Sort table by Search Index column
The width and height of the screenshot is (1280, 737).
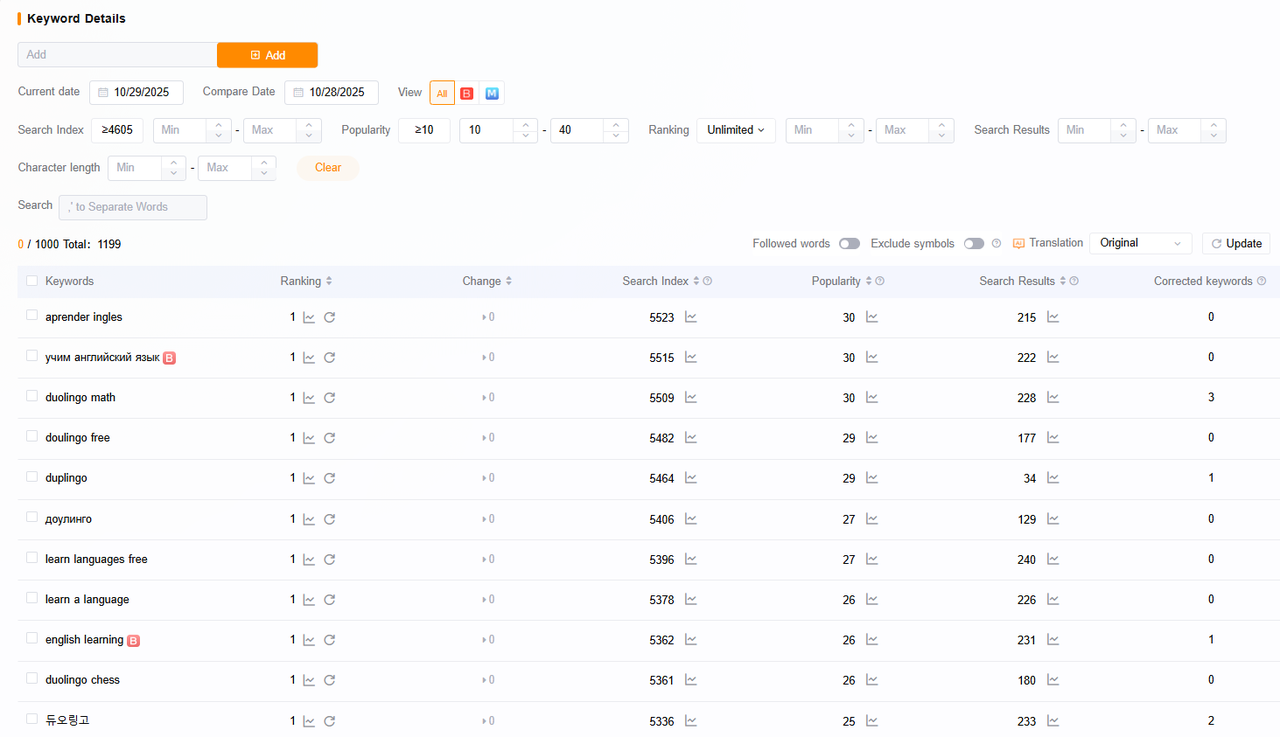point(696,281)
